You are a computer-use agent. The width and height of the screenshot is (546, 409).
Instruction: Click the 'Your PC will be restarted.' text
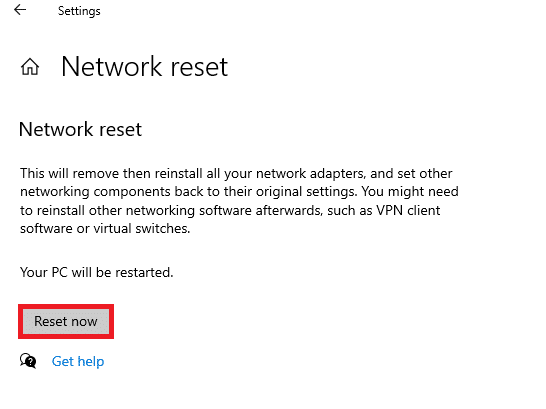[96, 272]
